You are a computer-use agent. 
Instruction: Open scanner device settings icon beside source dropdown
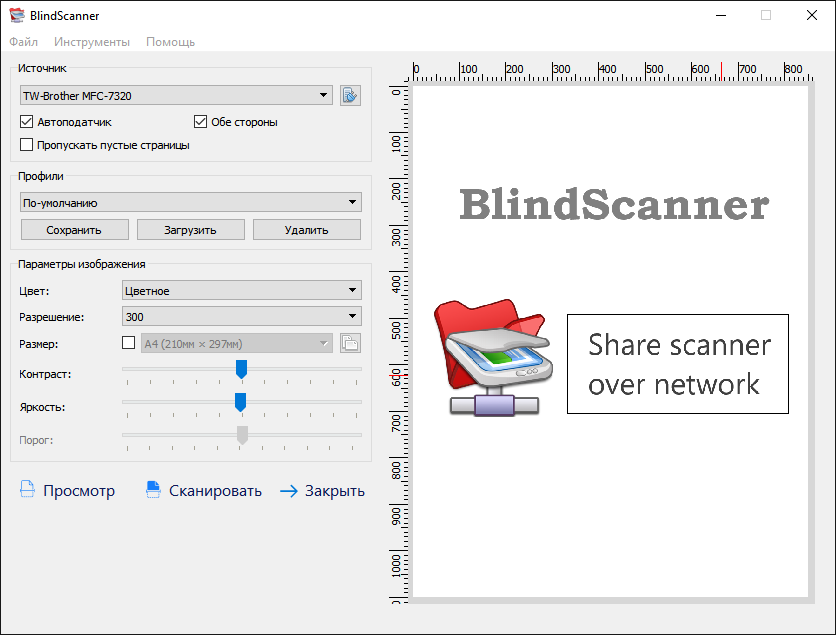tap(350, 95)
